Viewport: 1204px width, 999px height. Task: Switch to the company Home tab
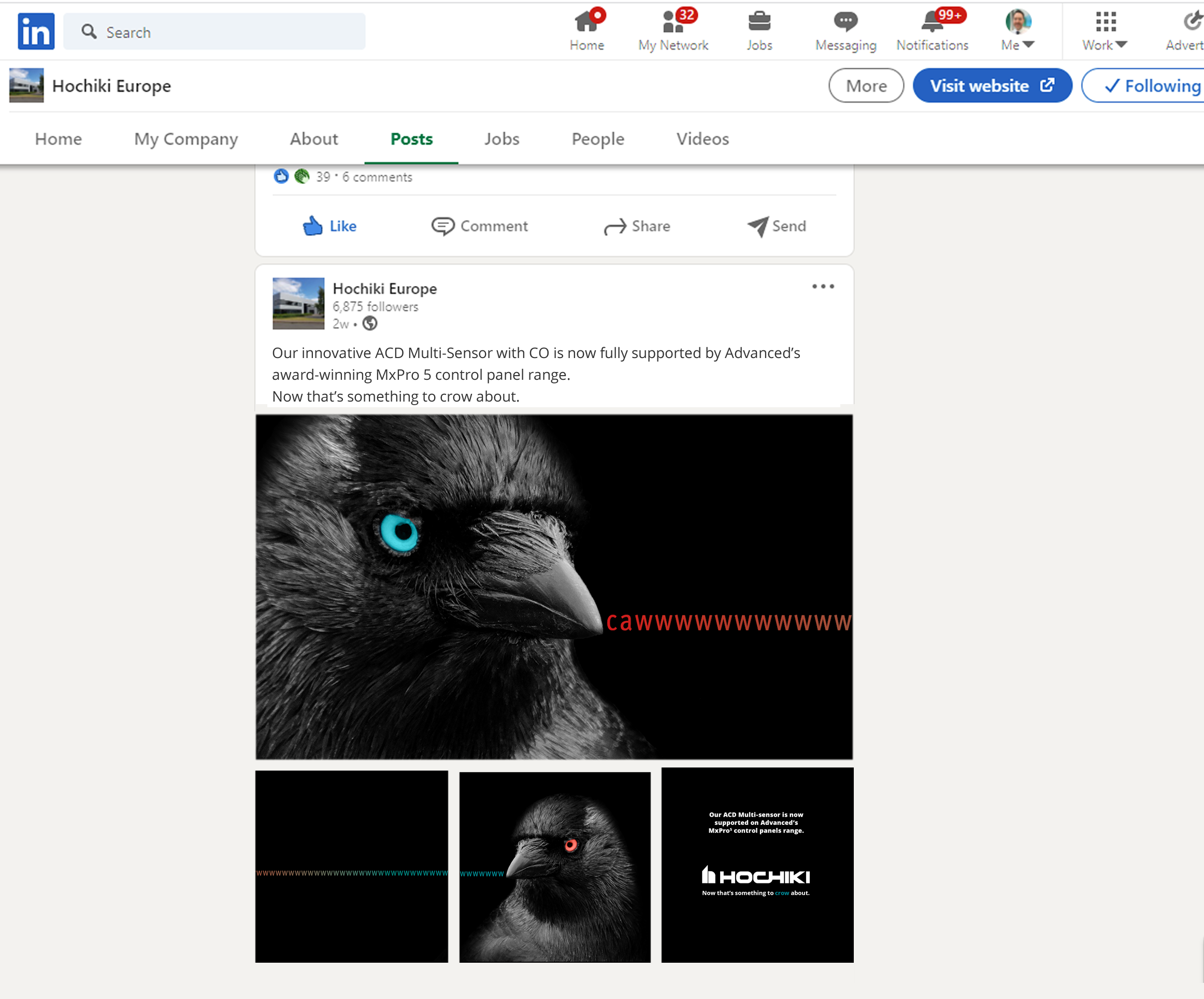click(59, 139)
